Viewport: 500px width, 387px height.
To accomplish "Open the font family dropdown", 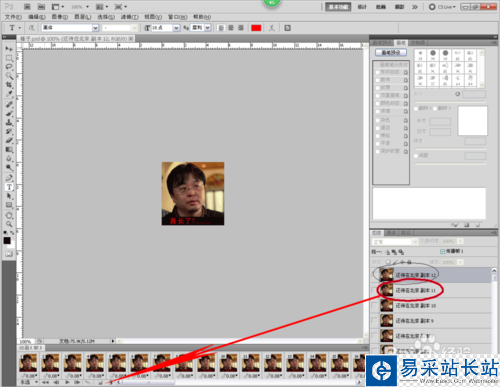I will (x=96, y=28).
